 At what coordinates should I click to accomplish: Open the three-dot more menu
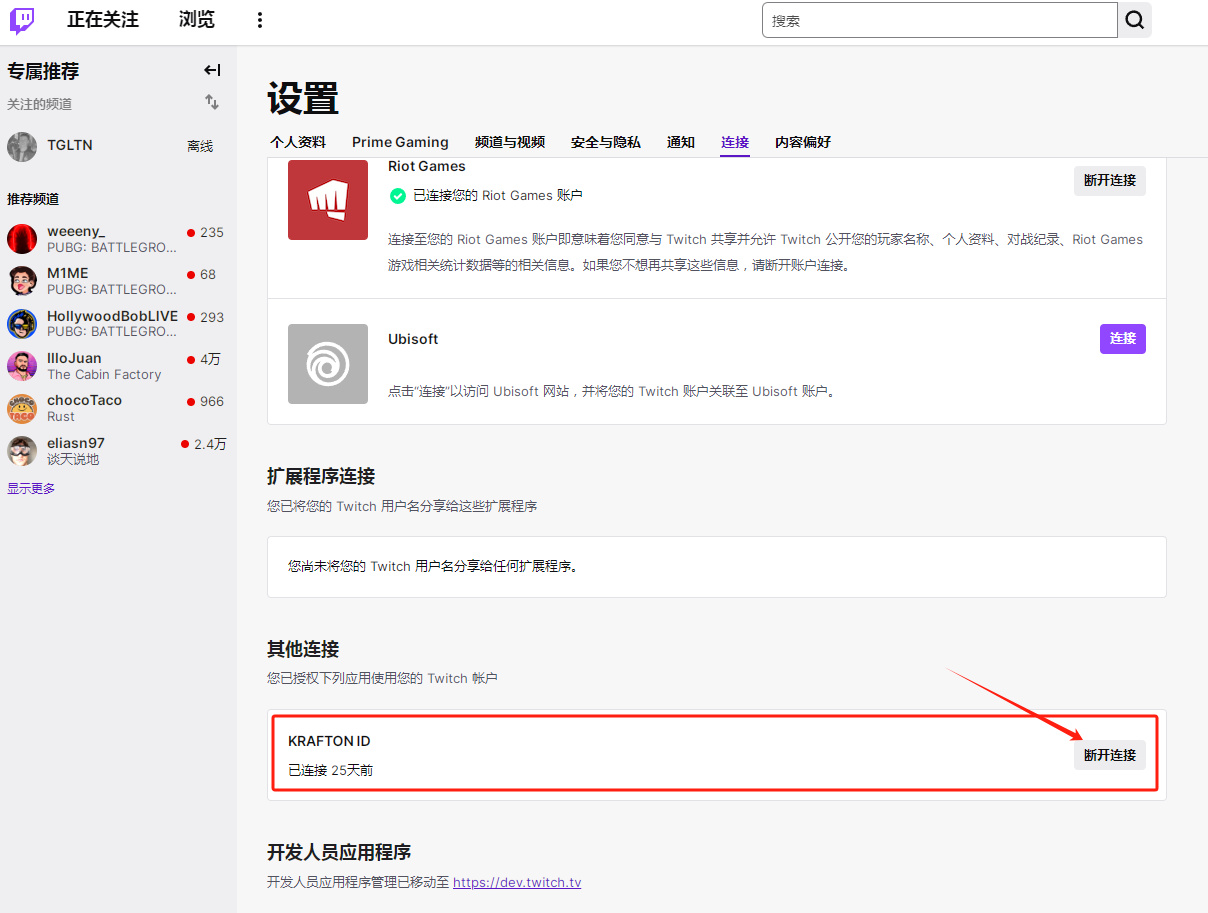click(260, 20)
